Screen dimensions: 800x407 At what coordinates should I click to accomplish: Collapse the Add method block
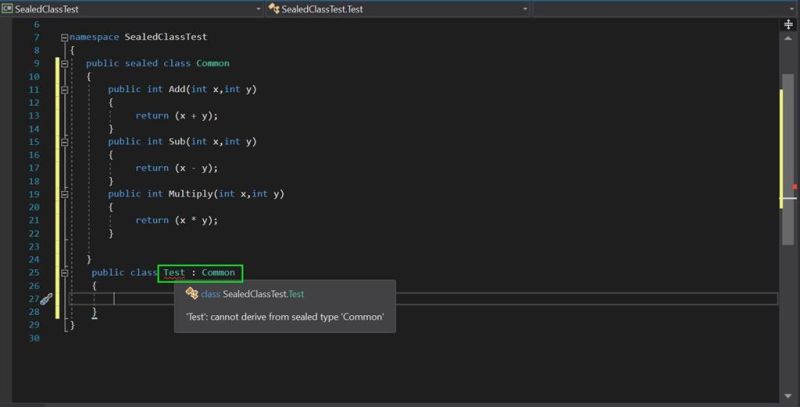pos(64,90)
